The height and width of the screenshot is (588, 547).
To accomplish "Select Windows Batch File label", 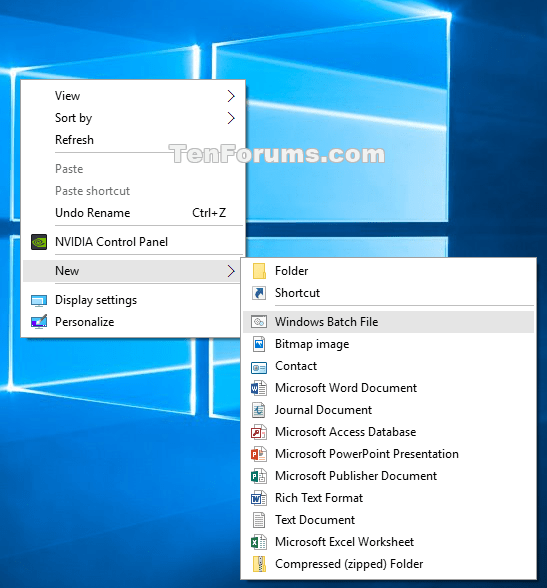I will [327, 322].
